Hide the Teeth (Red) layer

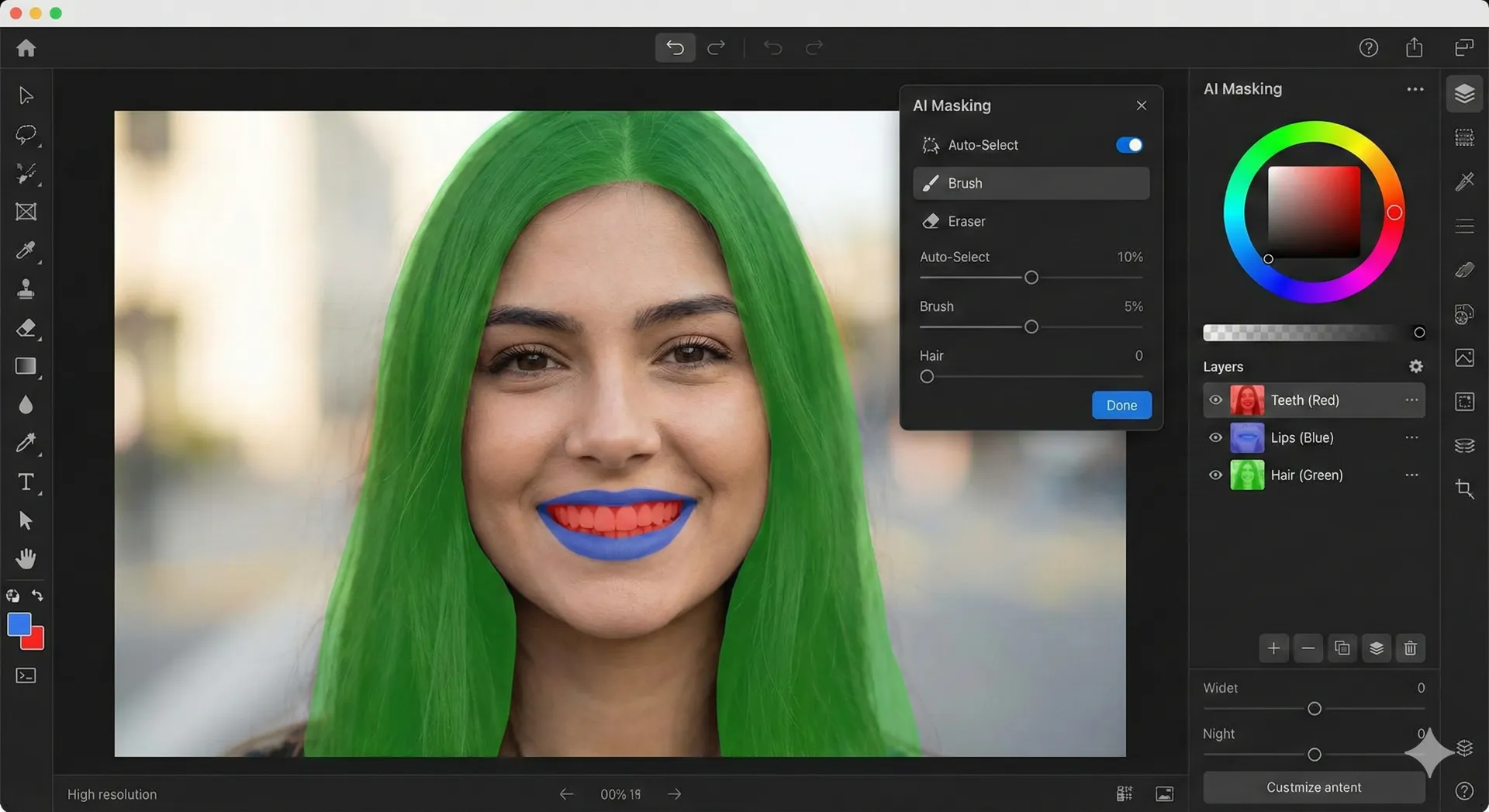(1215, 400)
